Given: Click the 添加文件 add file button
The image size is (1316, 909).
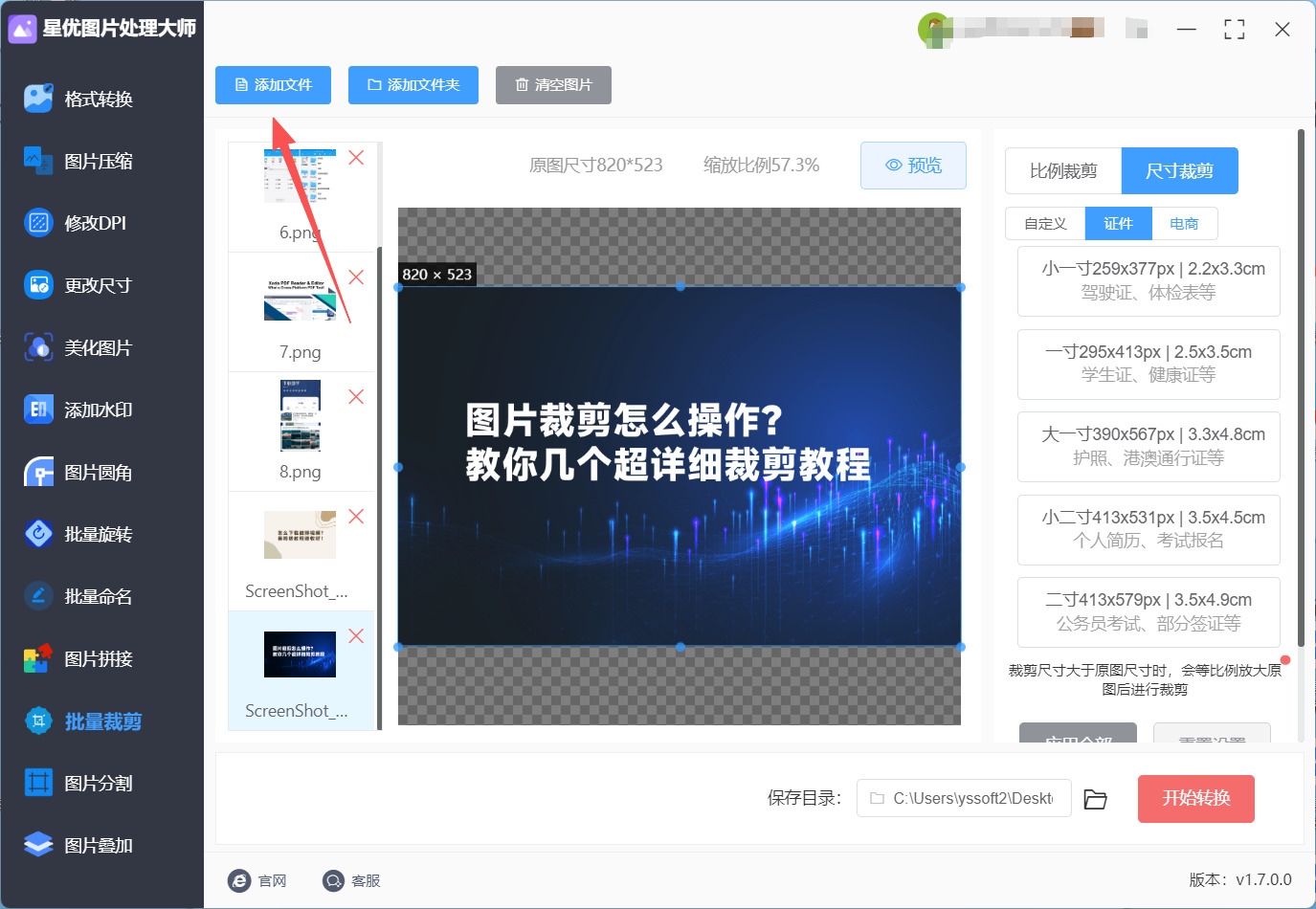Looking at the screenshot, I should [273, 85].
